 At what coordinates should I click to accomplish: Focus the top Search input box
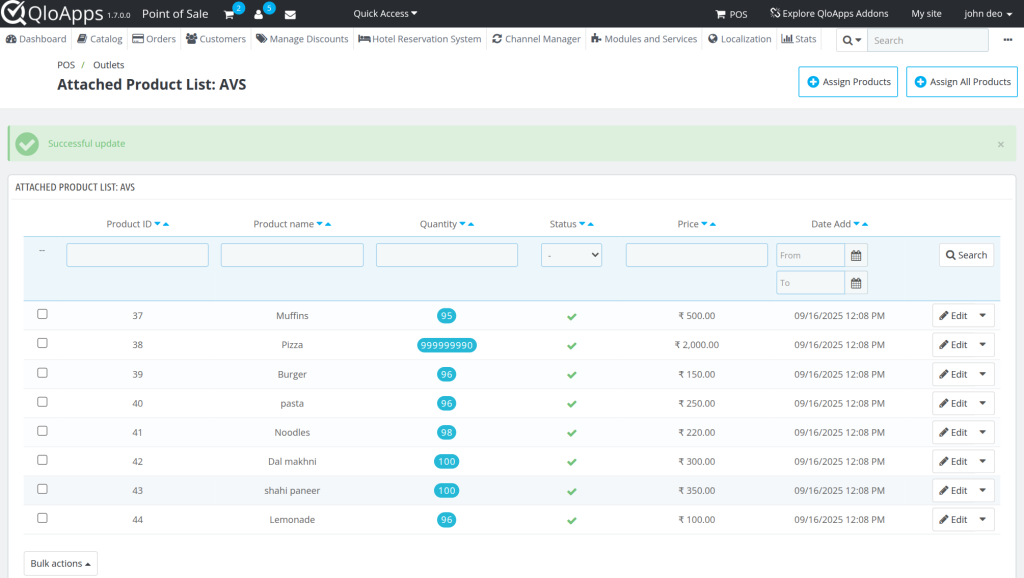tap(927, 40)
